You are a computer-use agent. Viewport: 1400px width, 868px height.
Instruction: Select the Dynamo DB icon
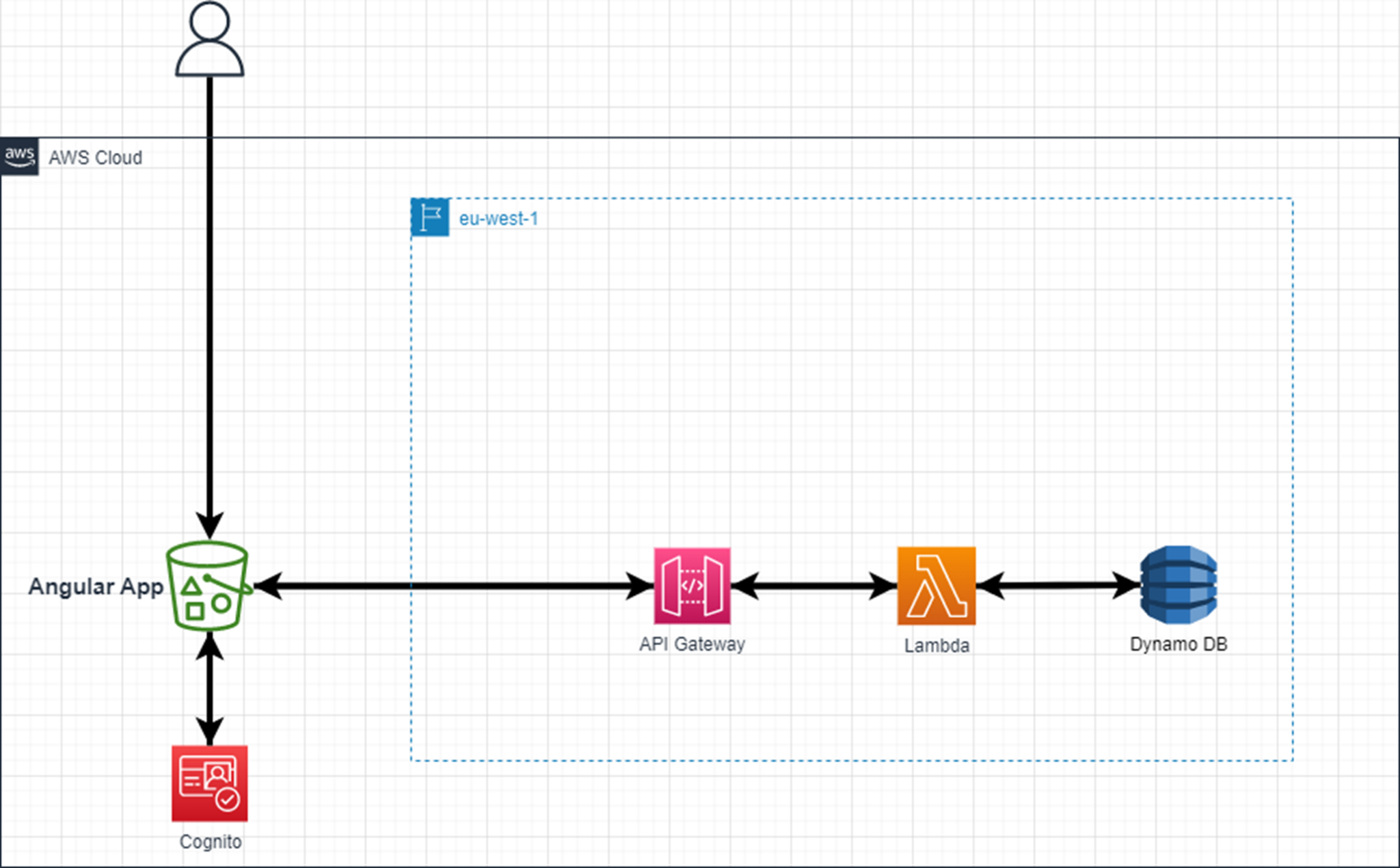pos(1178,584)
